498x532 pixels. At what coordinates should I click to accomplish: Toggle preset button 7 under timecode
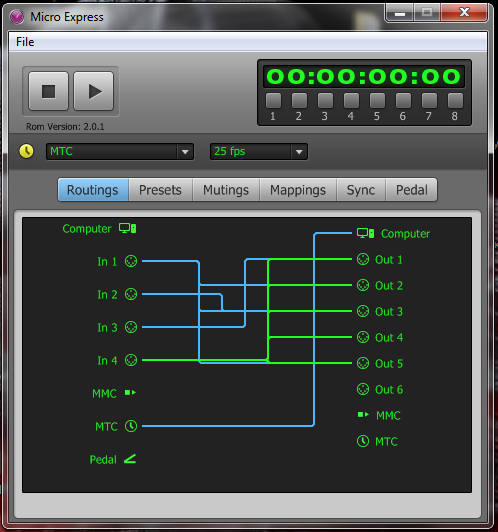pyautogui.click(x=429, y=100)
